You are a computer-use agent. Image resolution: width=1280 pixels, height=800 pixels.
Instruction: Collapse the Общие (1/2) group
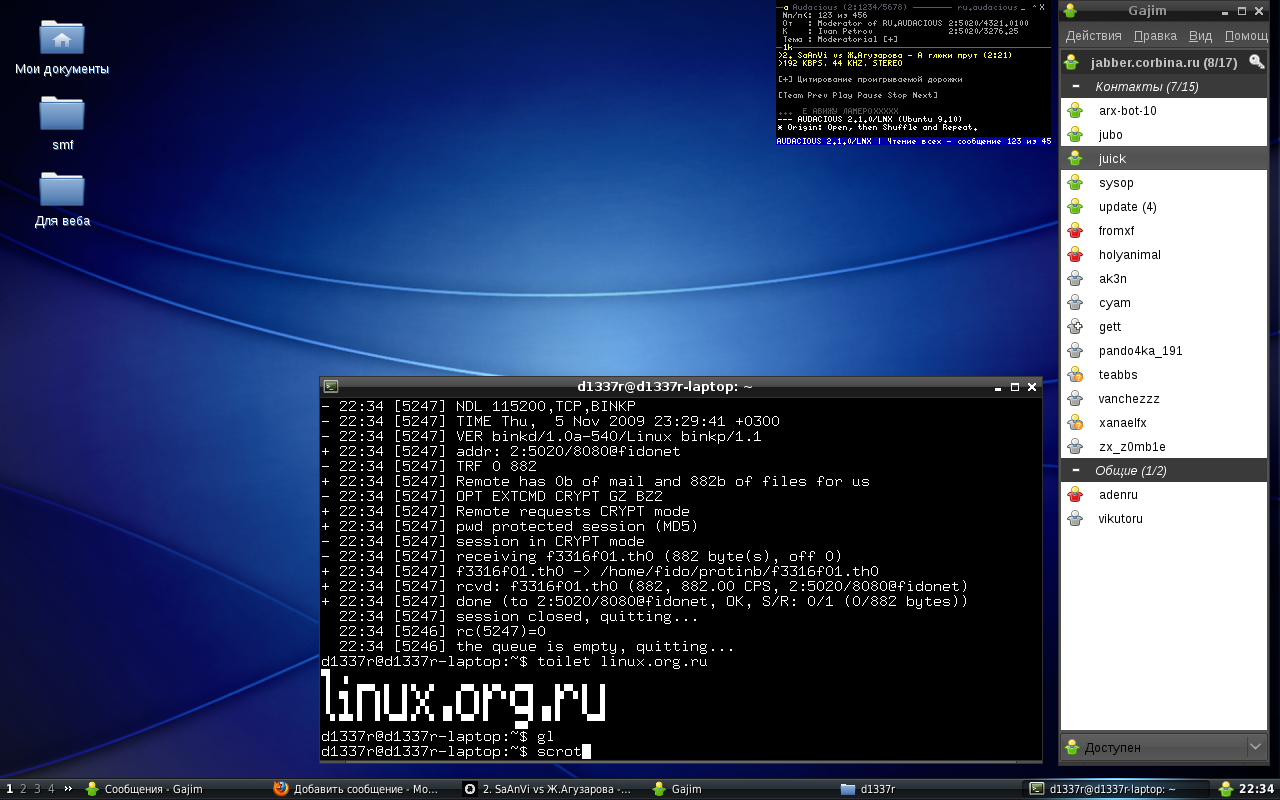[1076, 471]
